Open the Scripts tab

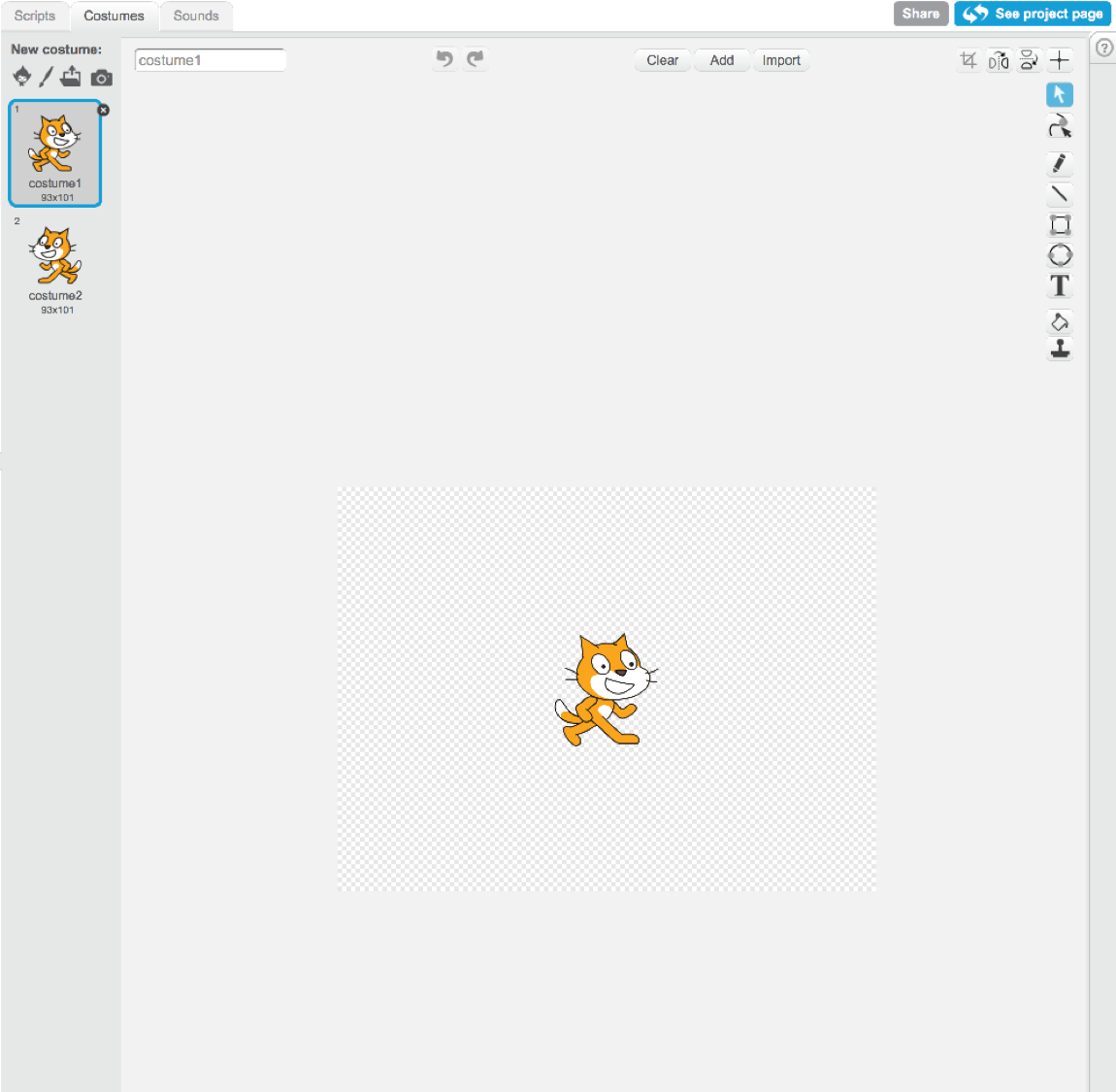tap(35, 16)
